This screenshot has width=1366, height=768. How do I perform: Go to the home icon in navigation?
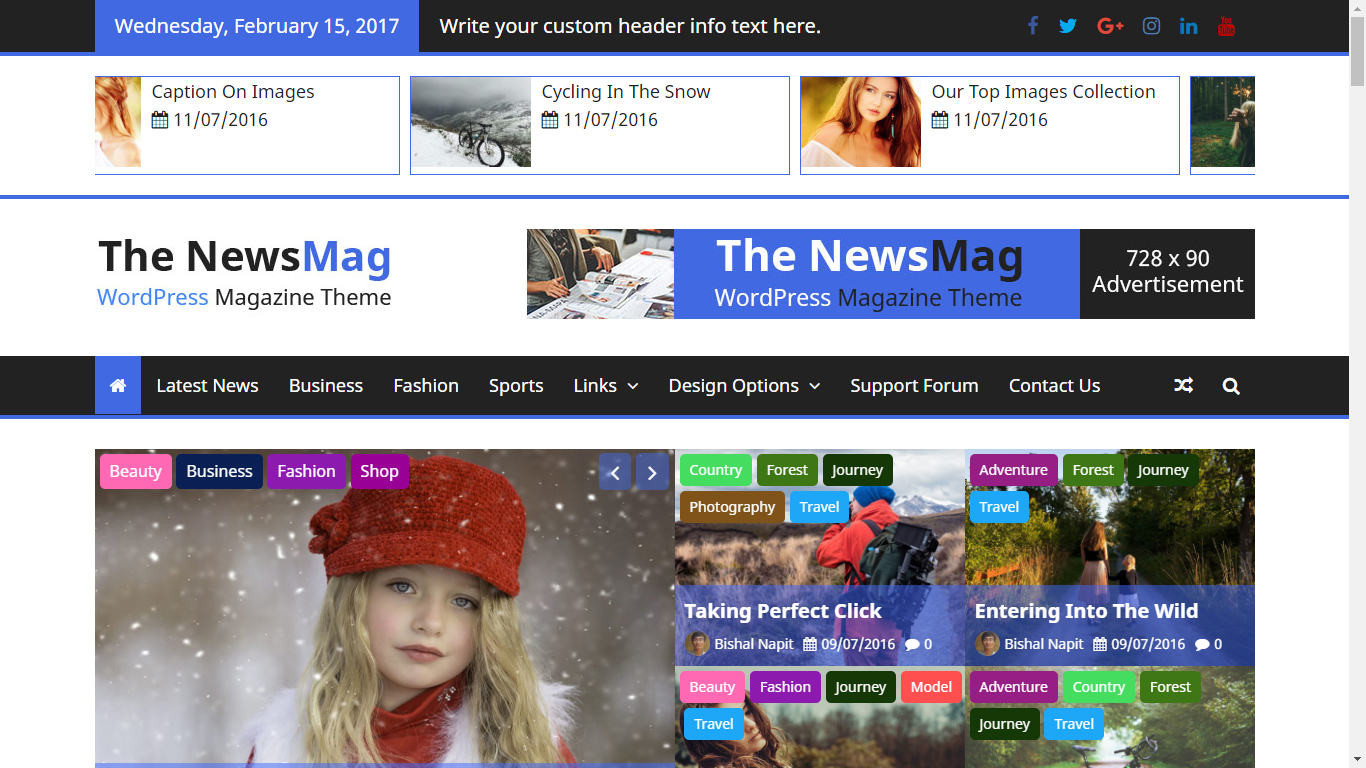(x=118, y=385)
